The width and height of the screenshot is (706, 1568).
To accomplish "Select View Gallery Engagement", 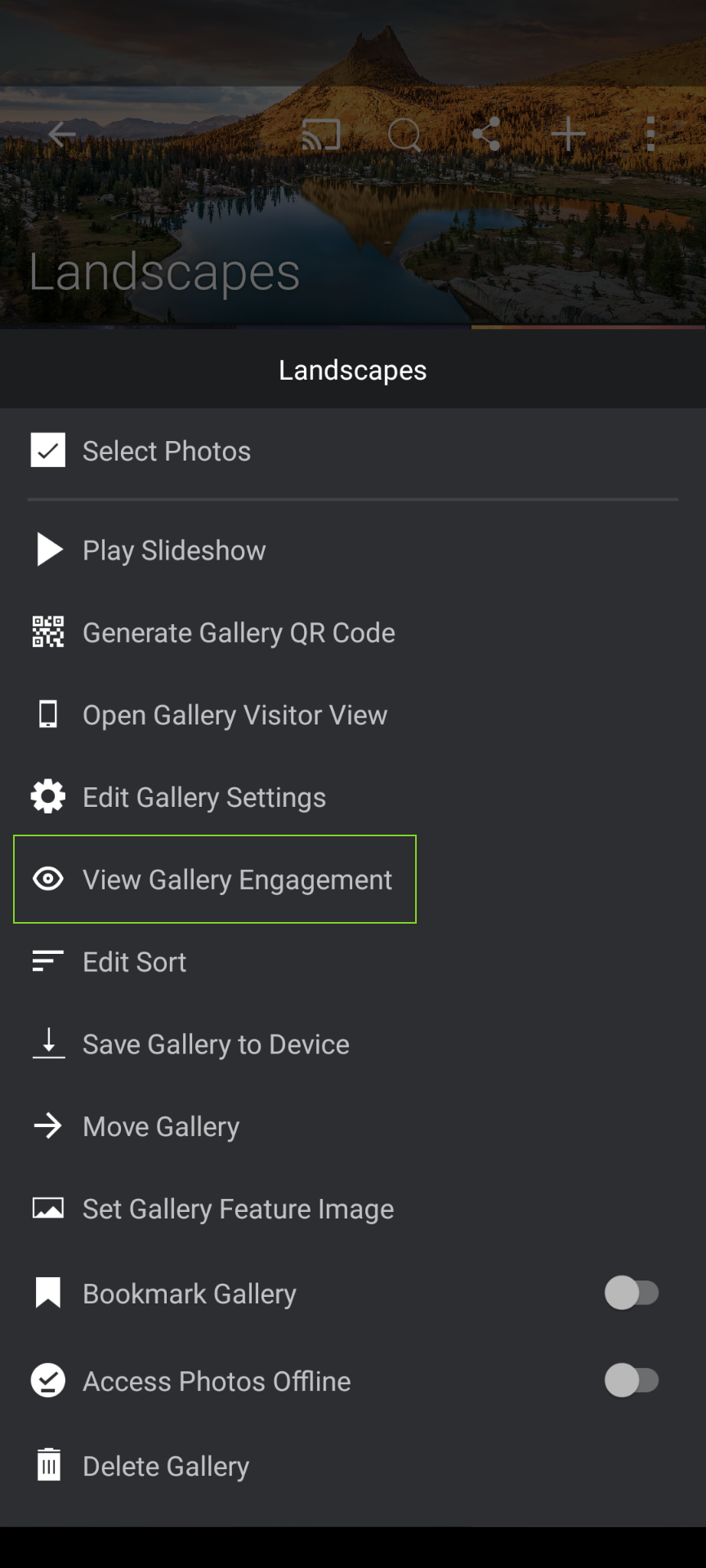I will [215, 880].
